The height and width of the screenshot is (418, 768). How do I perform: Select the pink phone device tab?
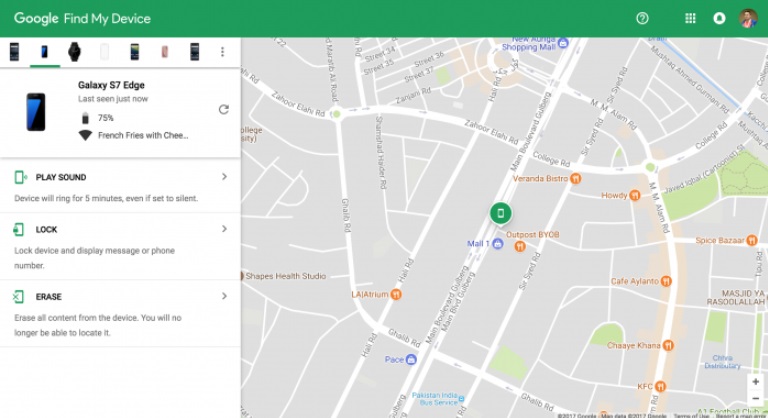click(x=165, y=51)
